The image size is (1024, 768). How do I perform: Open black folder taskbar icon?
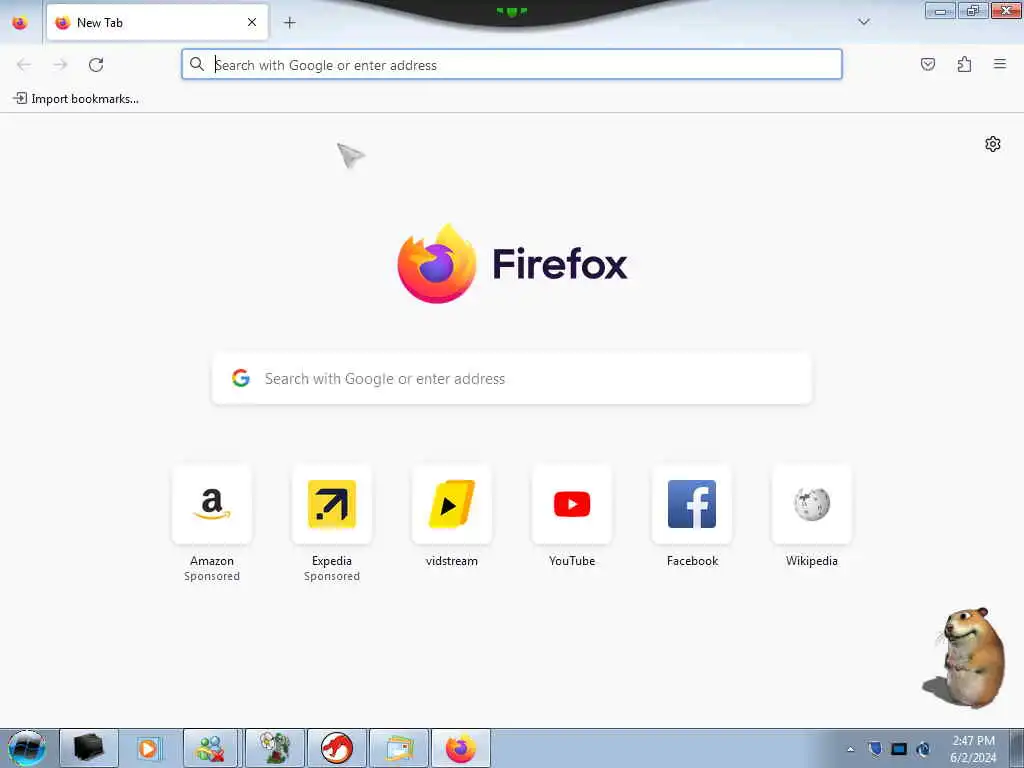tap(89, 748)
